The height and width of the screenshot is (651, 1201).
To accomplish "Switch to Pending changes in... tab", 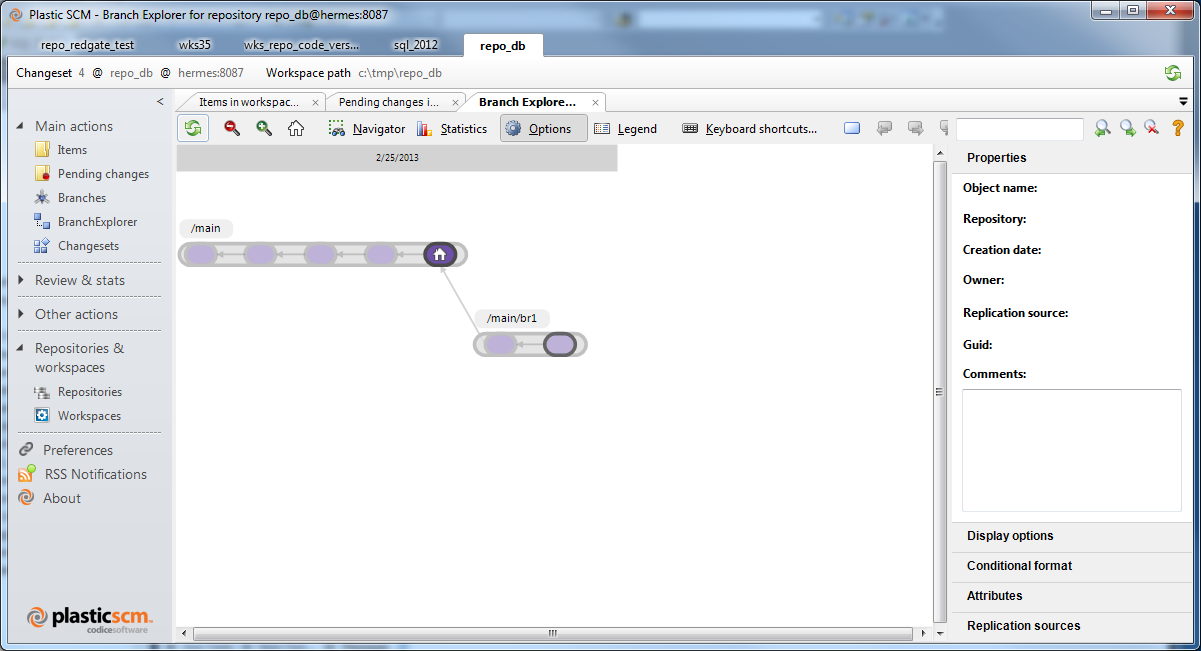I will click(x=389, y=102).
